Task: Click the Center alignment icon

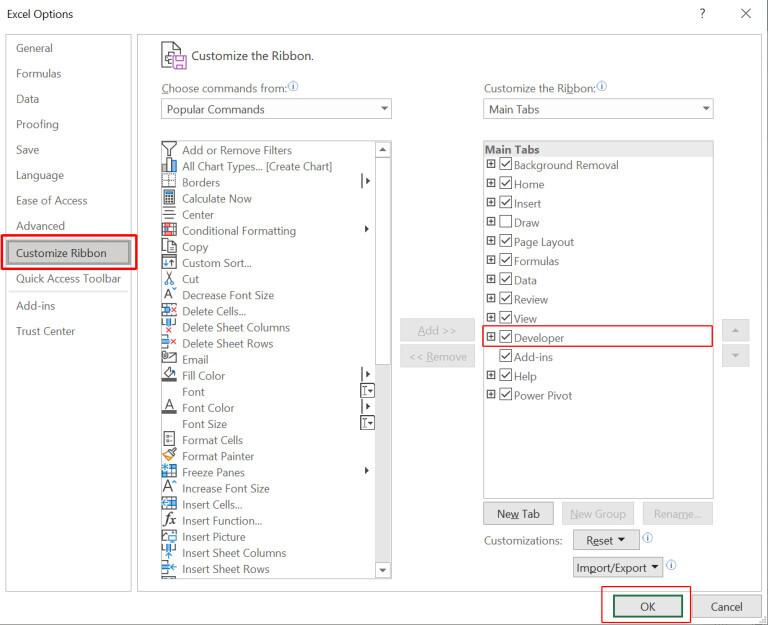Action: pyautogui.click(x=169, y=214)
